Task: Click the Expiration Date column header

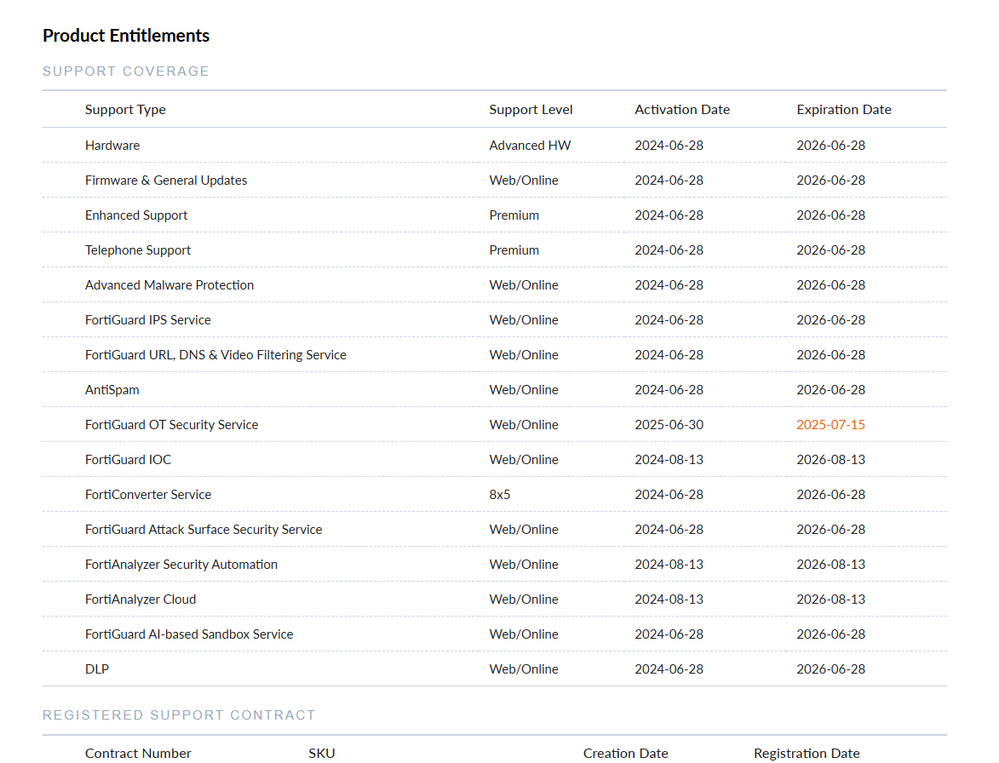Action: tap(843, 110)
